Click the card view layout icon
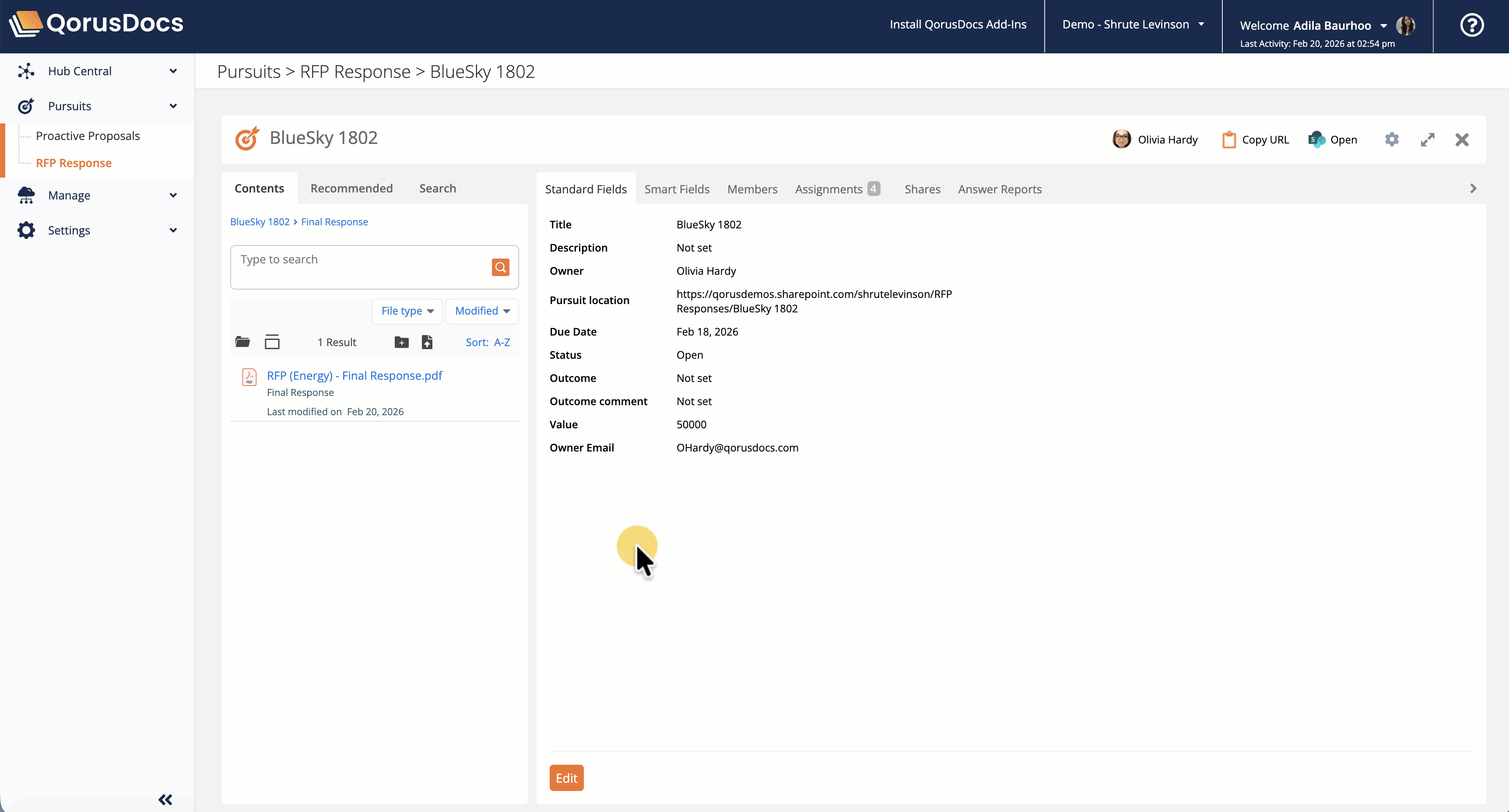 point(272,342)
